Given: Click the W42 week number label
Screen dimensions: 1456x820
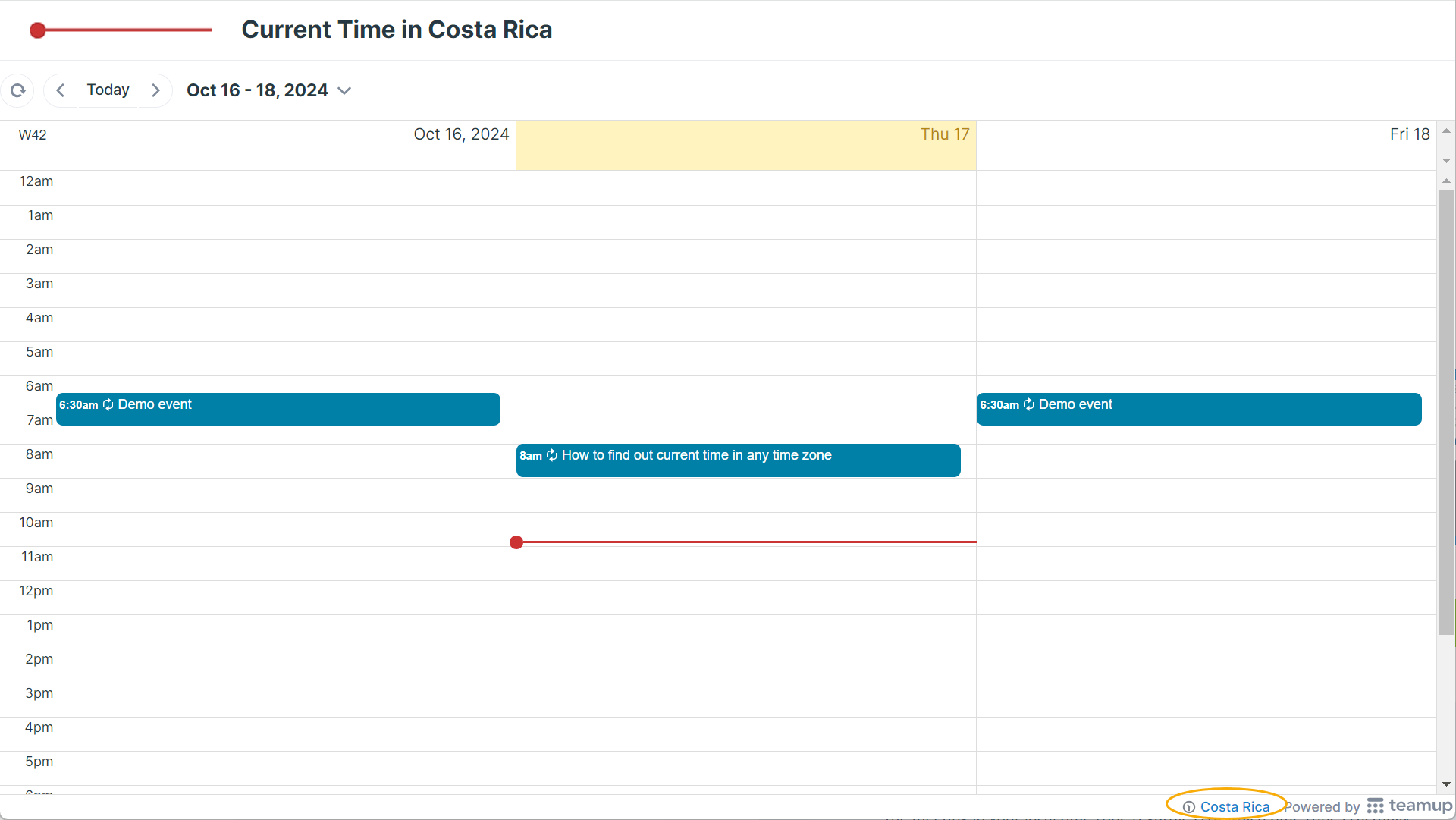Looking at the screenshot, I should (x=33, y=135).
